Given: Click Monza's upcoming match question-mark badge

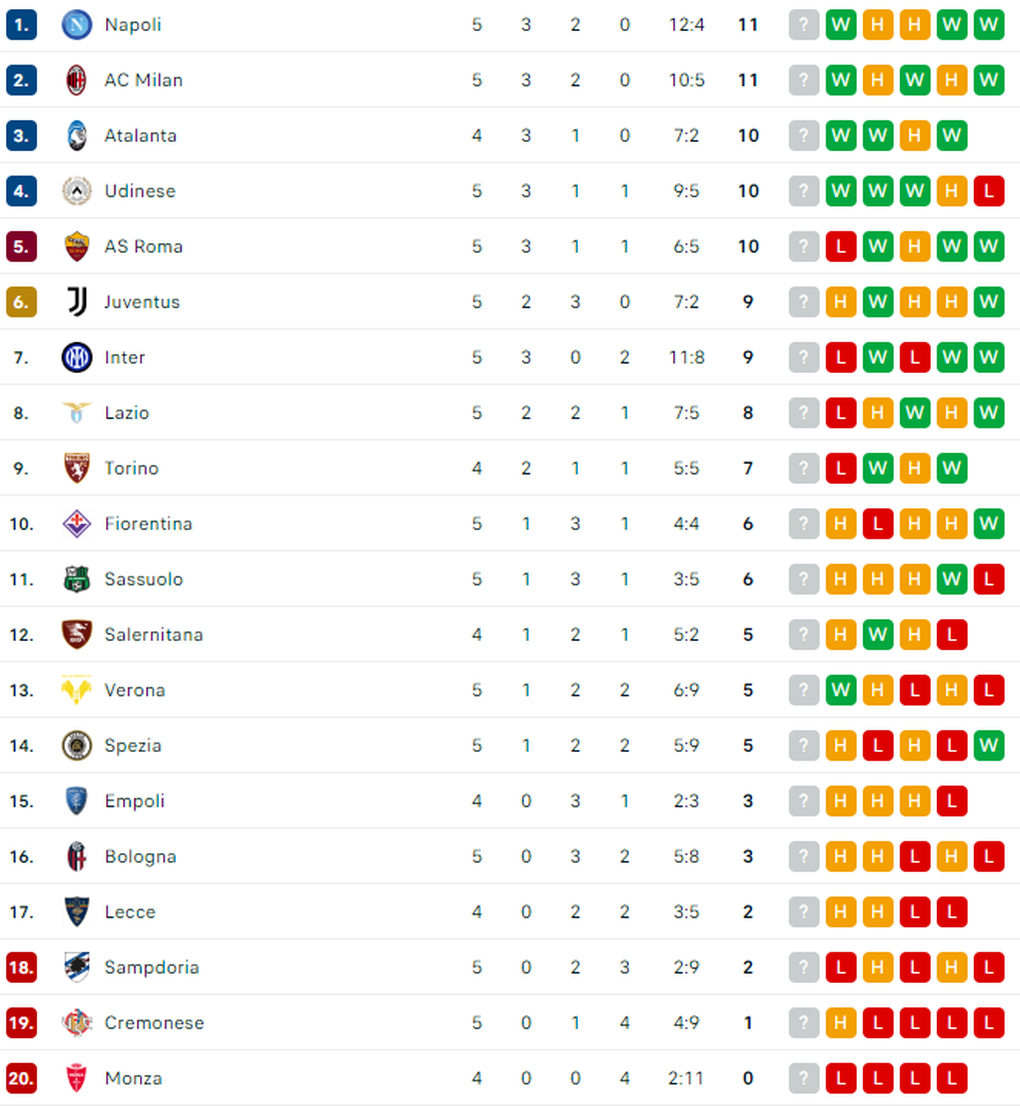Looking at the screenshot, I should coord(803,1078).
